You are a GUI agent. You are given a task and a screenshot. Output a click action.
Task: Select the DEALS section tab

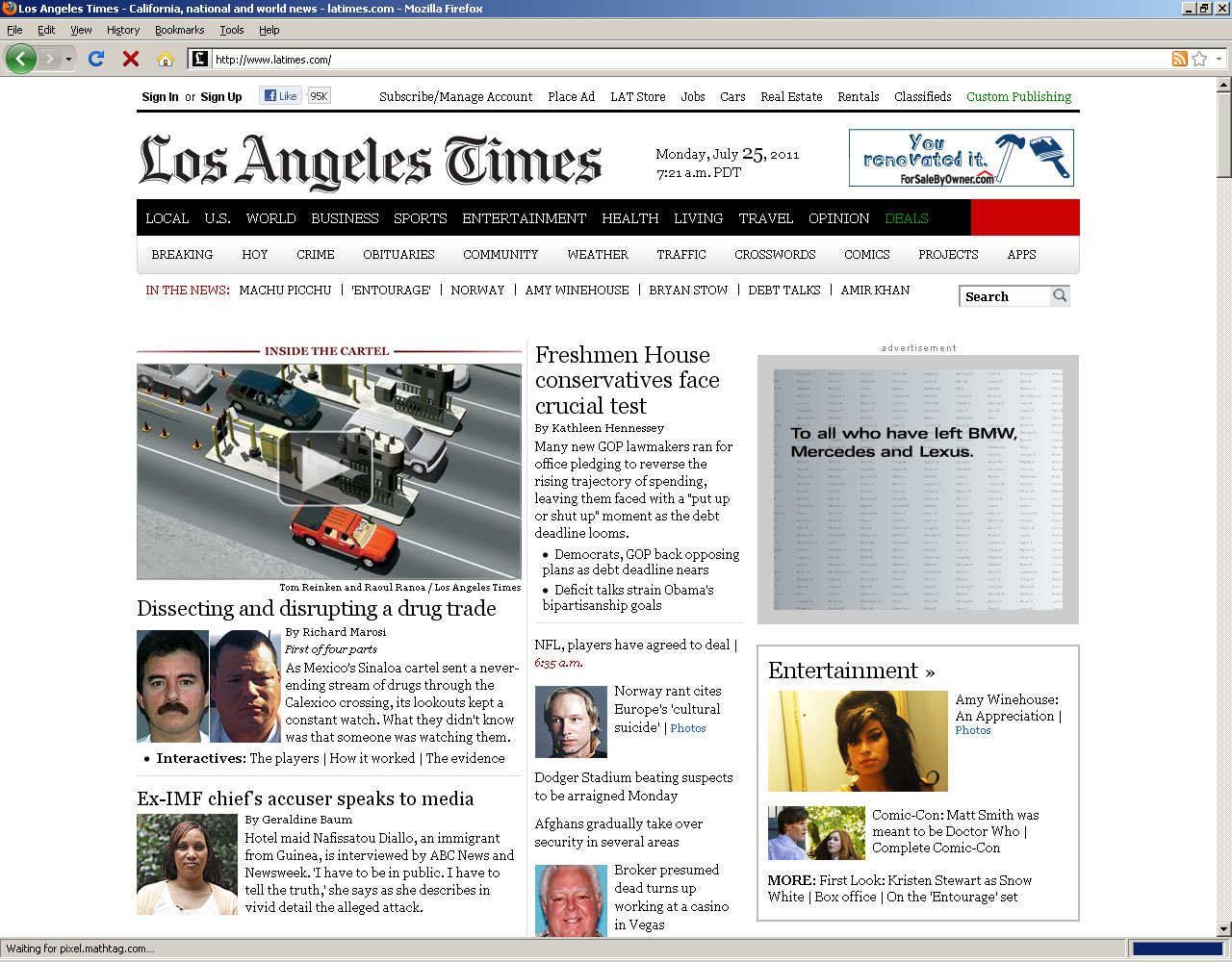[907, 218]
